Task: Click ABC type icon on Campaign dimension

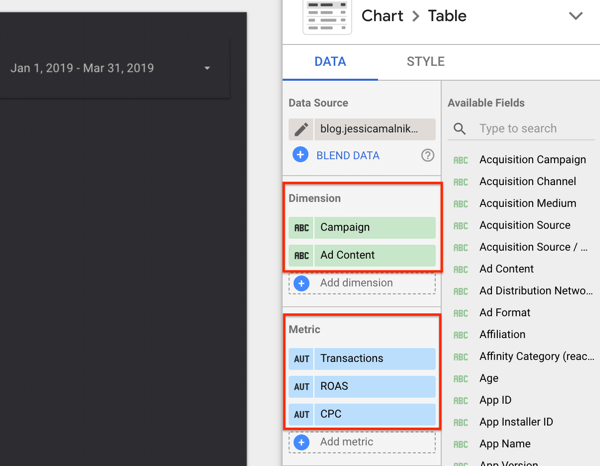Action: (301, 228)
